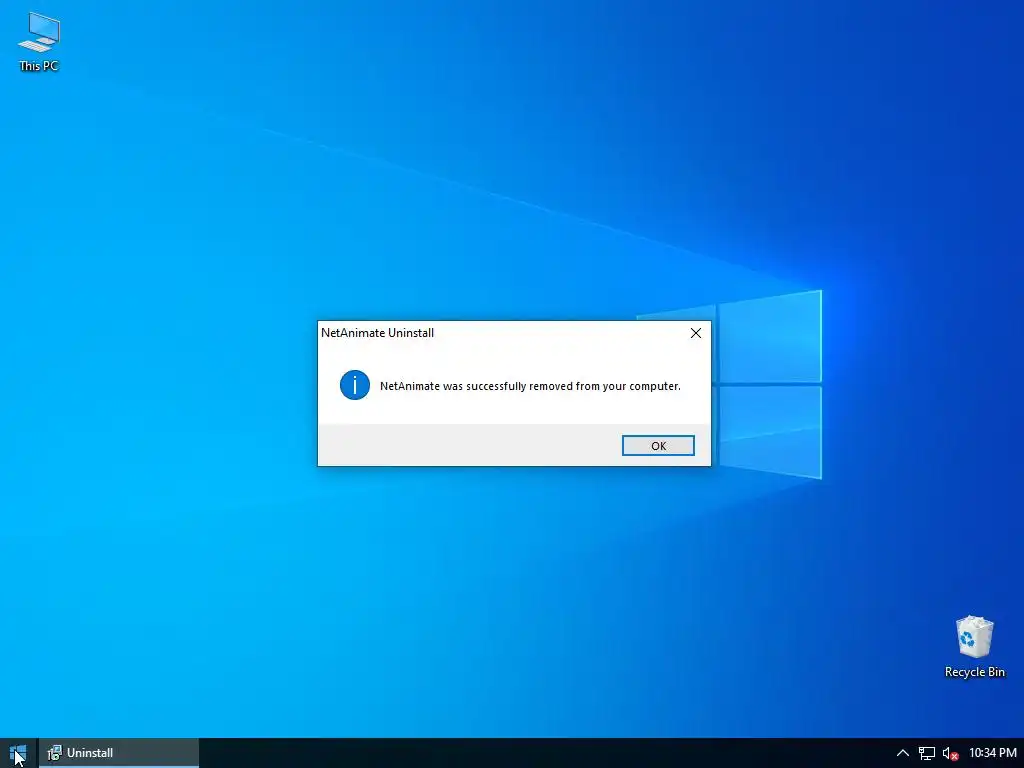This screenshot has height=768, width=1024.
Task: Click the NetAnimate Uninstall title bar text
Action: pyautogui.click(x=377, y=332)
